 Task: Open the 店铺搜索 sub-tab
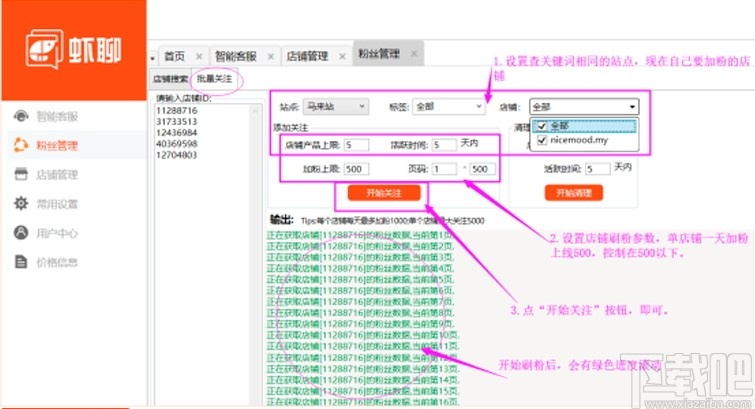point(170,79)
